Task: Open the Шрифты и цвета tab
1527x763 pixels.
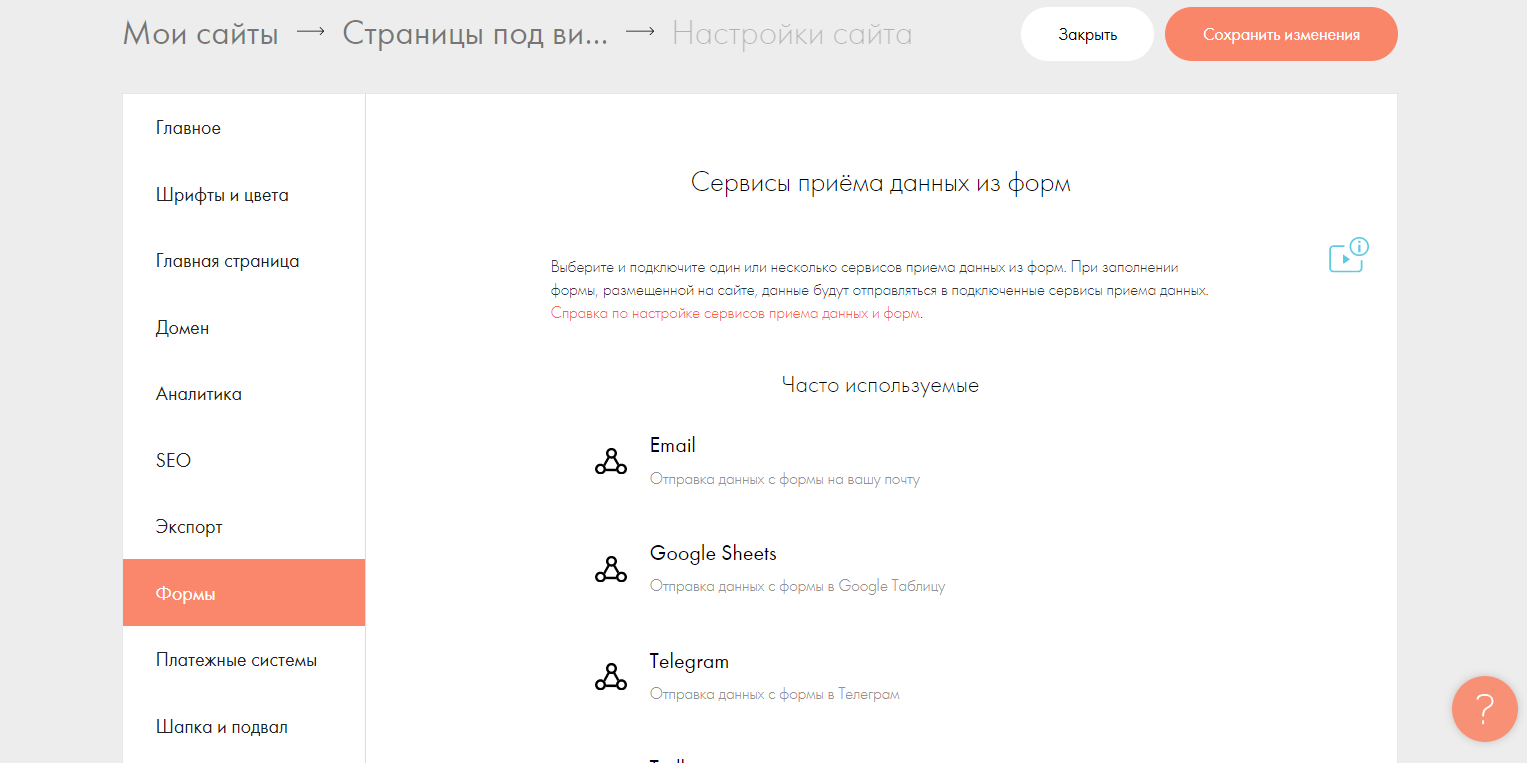Action: [244, 195]
